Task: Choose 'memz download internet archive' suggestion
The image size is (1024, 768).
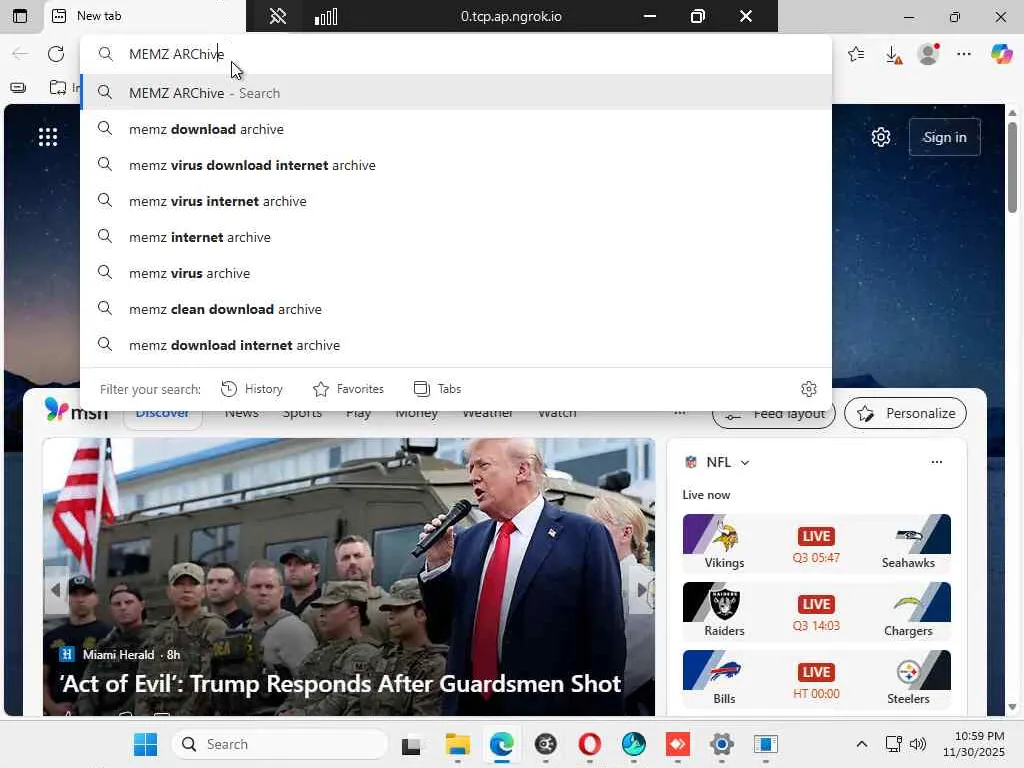Action: pos(456,345)
